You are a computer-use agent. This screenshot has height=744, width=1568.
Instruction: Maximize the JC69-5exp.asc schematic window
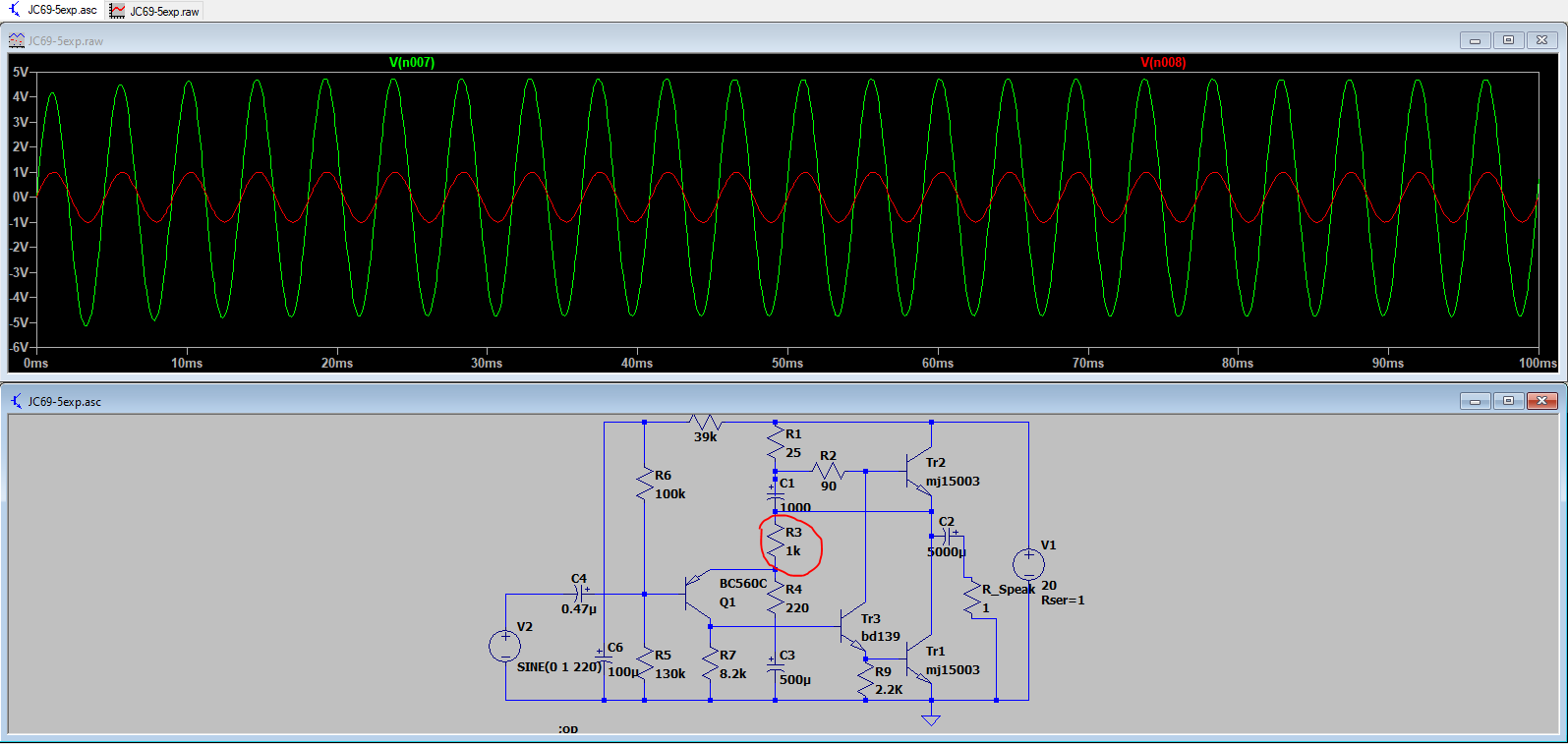[1508, 401]
